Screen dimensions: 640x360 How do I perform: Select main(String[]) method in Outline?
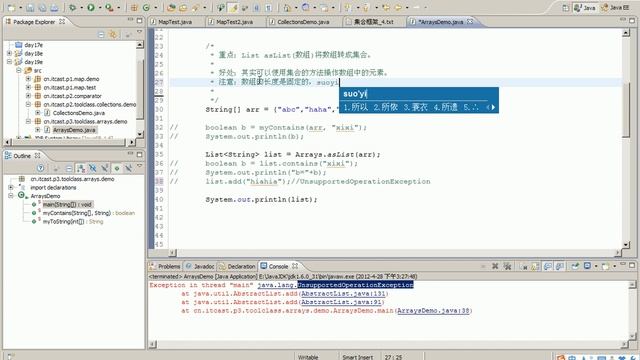click(x=68, y=204)
